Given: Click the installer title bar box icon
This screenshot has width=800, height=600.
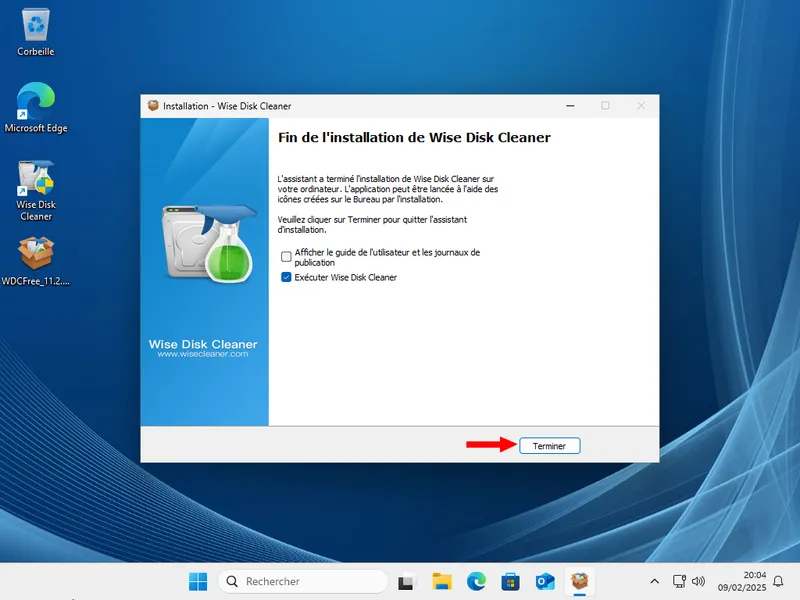Looking at the screenshot, I should [x=153, y=106].
